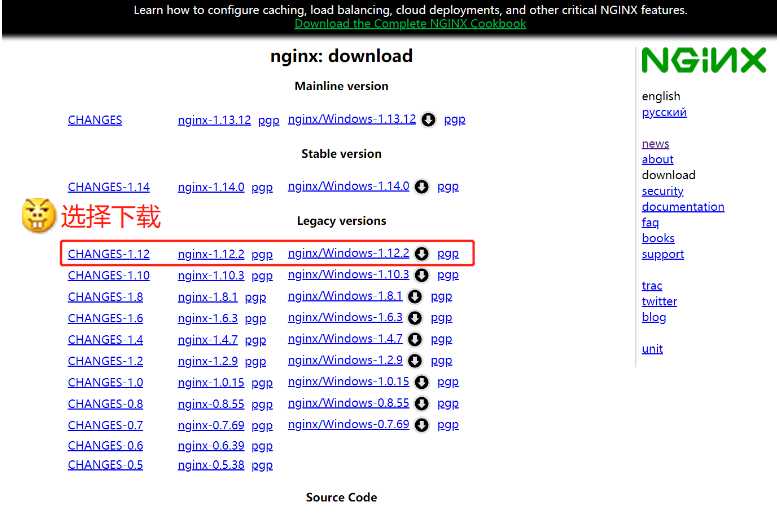
Task: Open the documentation page
Action: 682,207
